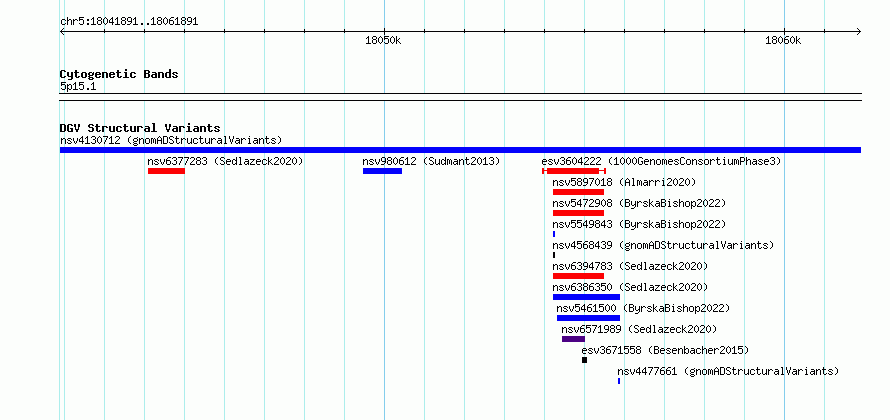Open nsv5472908 (ByrskaBishop2022) label

(x=639, y=203)
